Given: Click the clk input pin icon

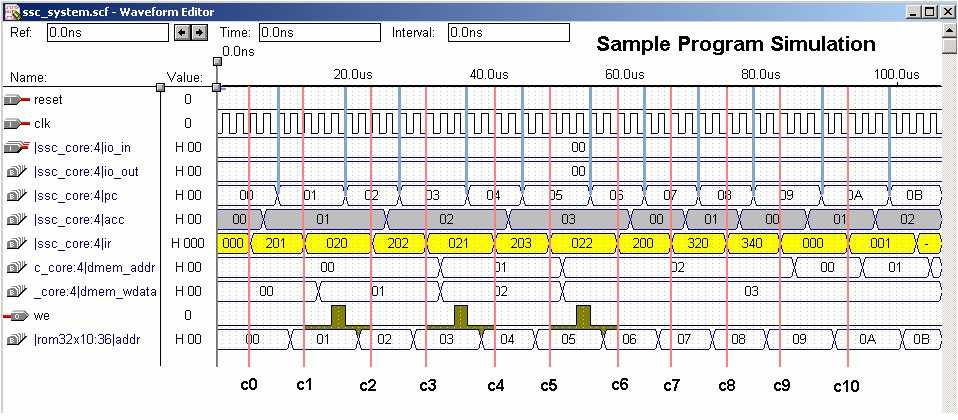Looking at the screenshot, I should 17,124.
